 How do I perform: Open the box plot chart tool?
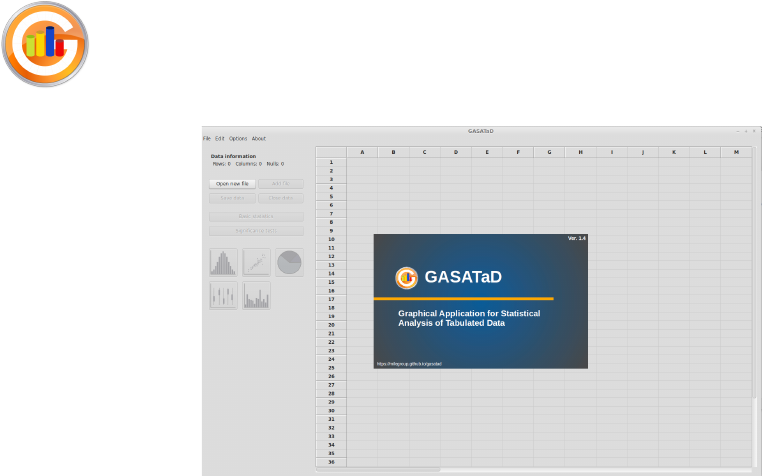coord(224,296)
